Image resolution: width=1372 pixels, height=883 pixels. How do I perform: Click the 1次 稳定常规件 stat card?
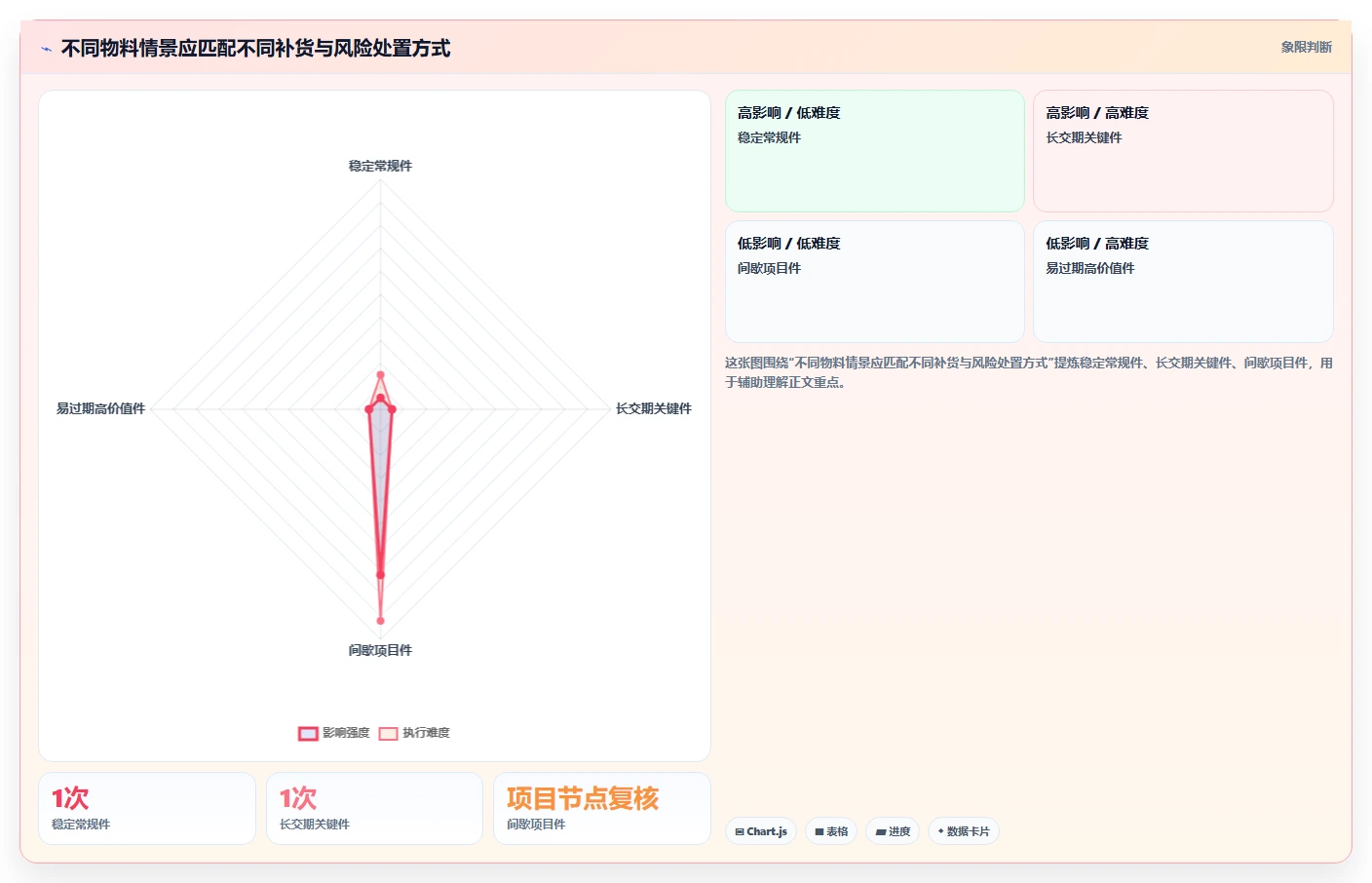[147, 808]
